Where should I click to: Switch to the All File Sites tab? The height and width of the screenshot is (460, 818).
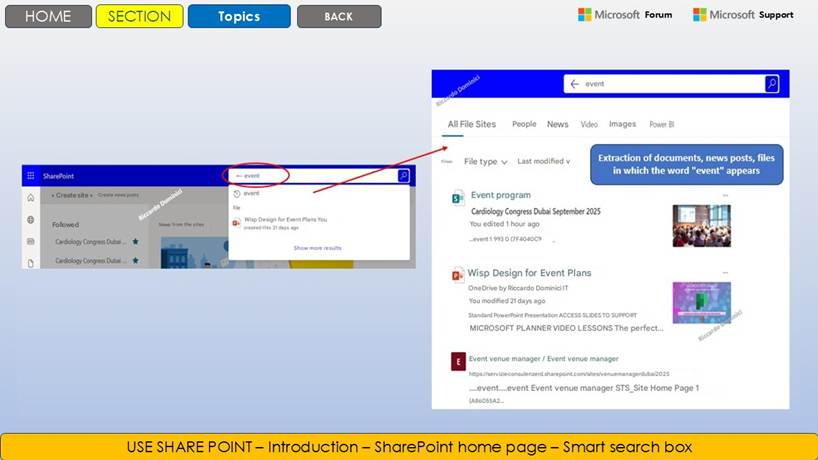[472, 124]
